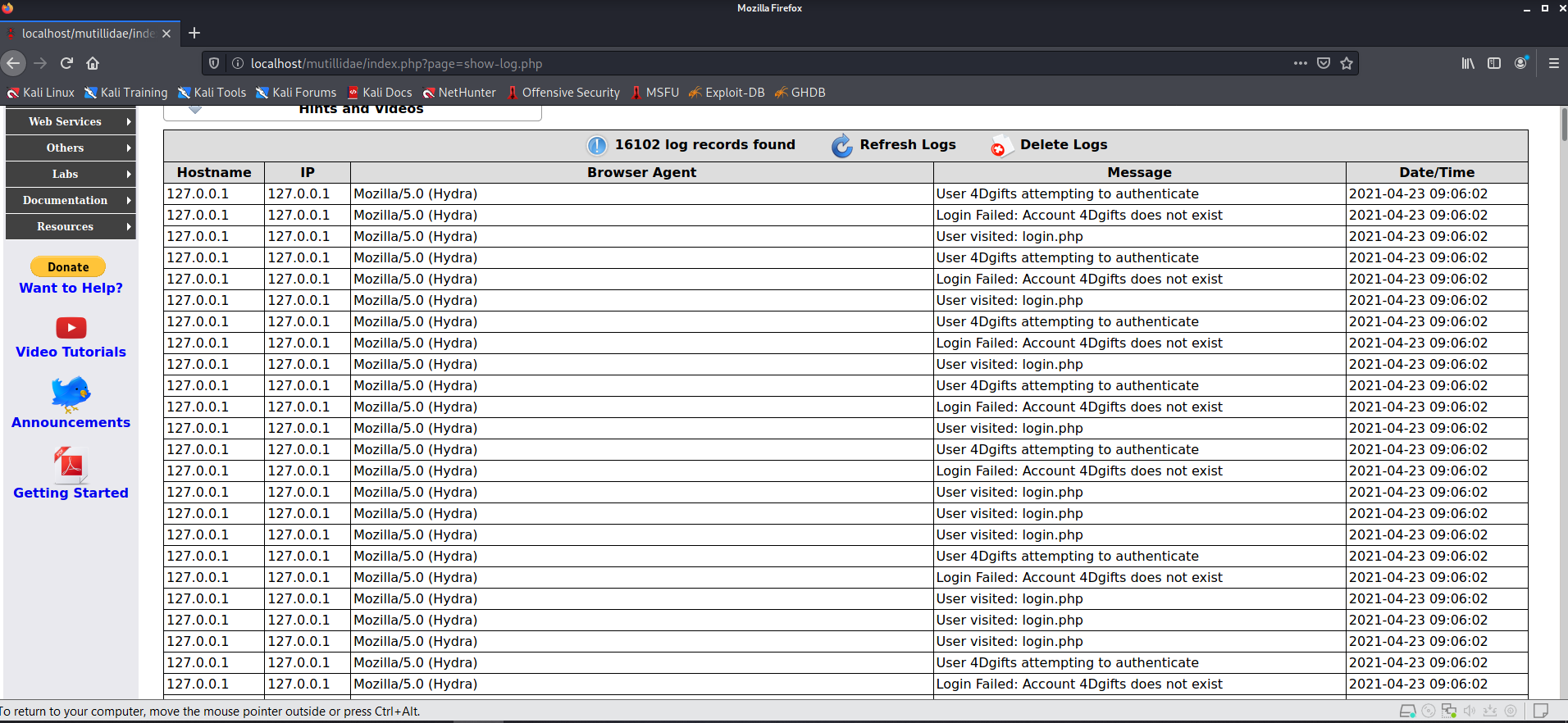Open the Firefox hamburger menu

point(1554,63)
